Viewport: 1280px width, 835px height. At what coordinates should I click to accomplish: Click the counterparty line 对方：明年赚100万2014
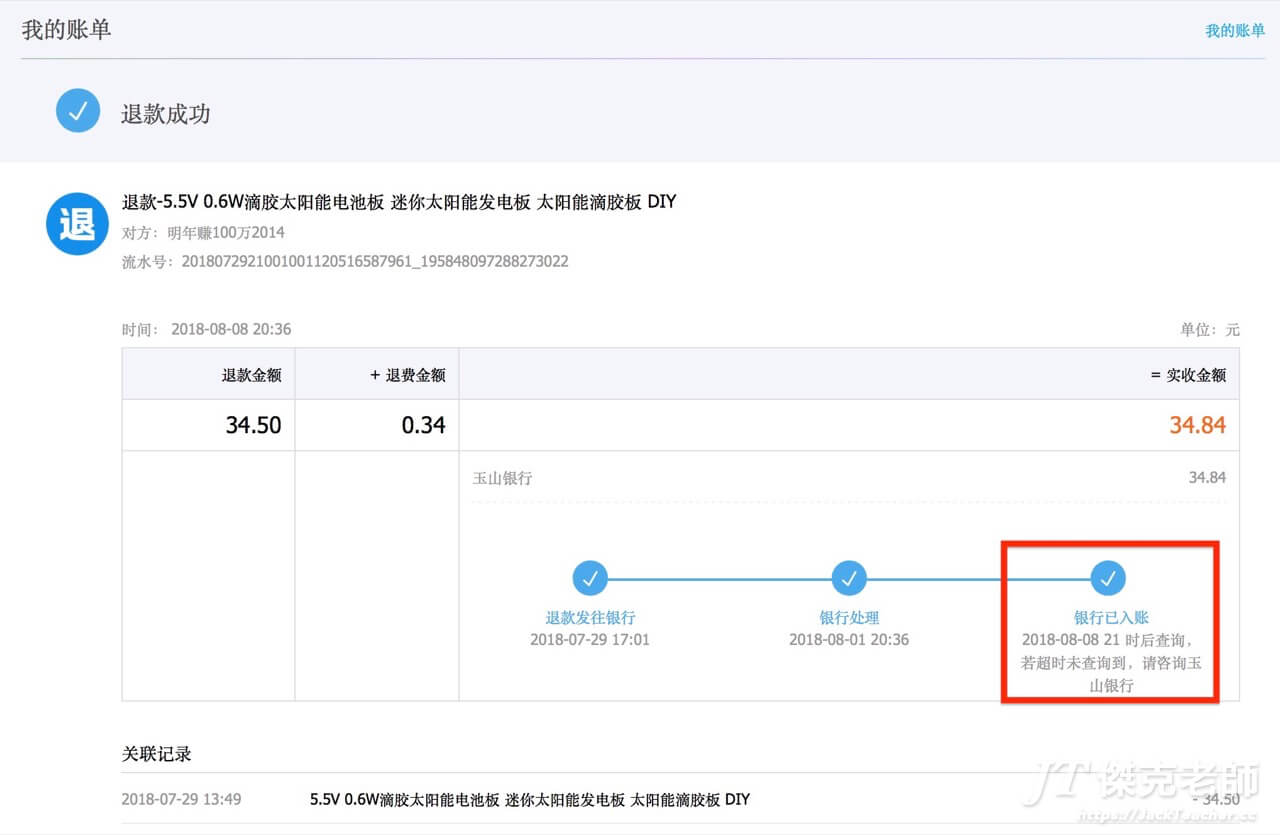tap(203, 233)
